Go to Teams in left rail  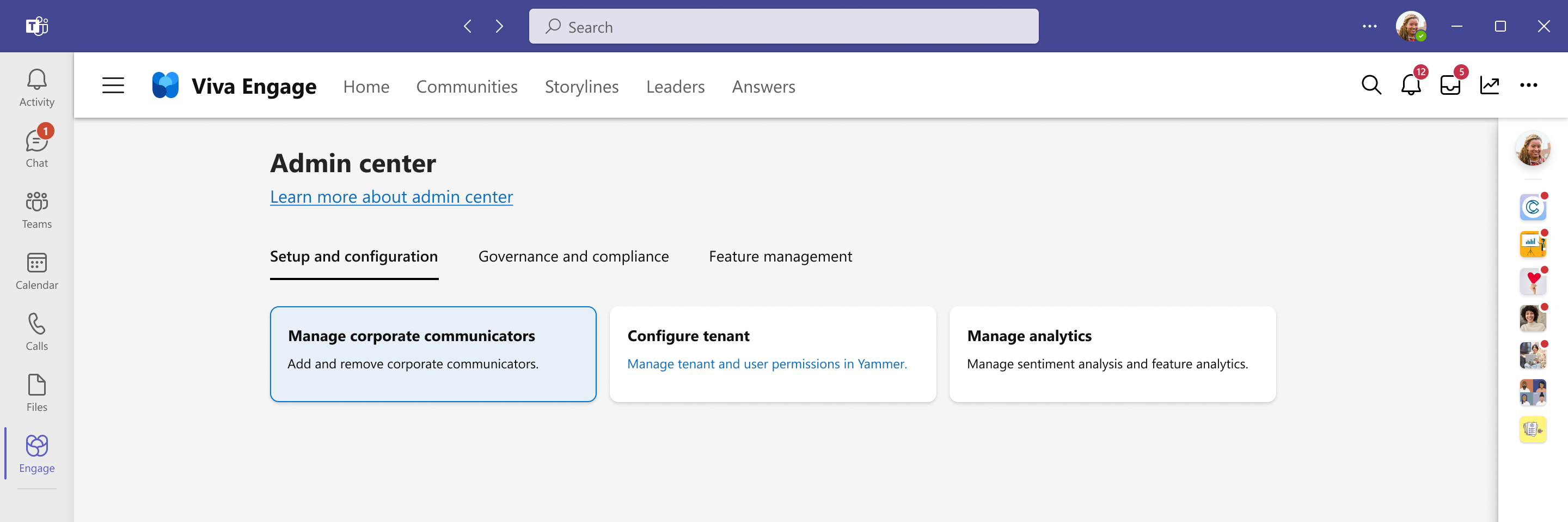(36, 210)
